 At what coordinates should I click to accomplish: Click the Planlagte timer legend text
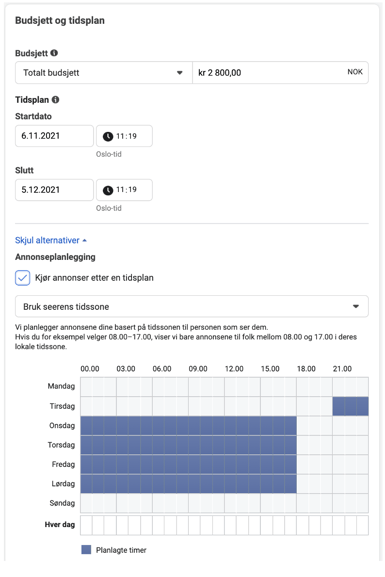coord(121,550)
